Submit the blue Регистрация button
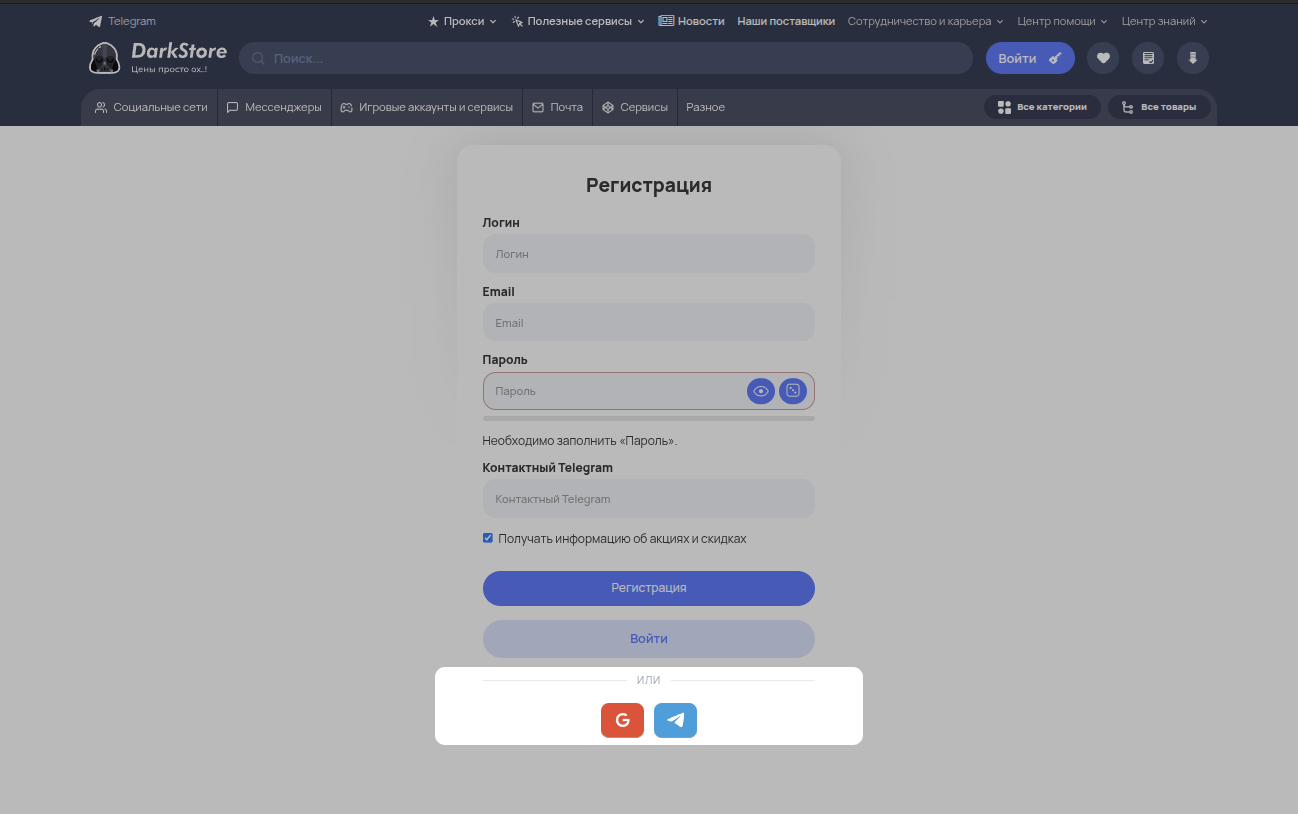This screenshot has width=1298, height=814. coord(648,588)
